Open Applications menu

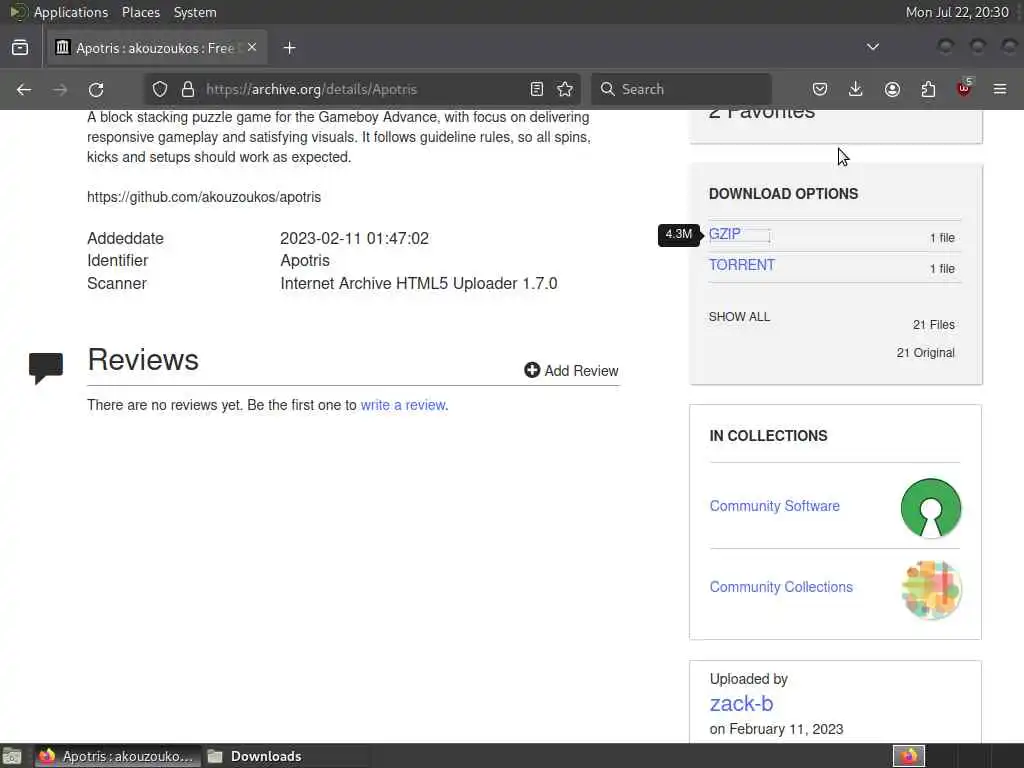[x=71, y=12]
